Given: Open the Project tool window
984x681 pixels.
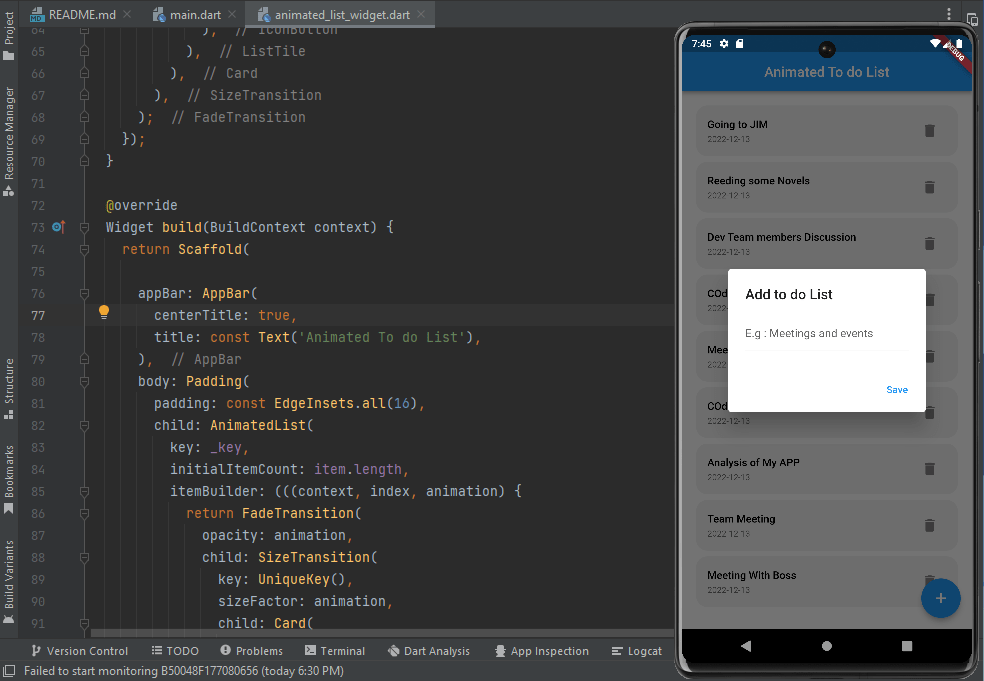Looking at the screenshot, I should click(x=9, y=25).
